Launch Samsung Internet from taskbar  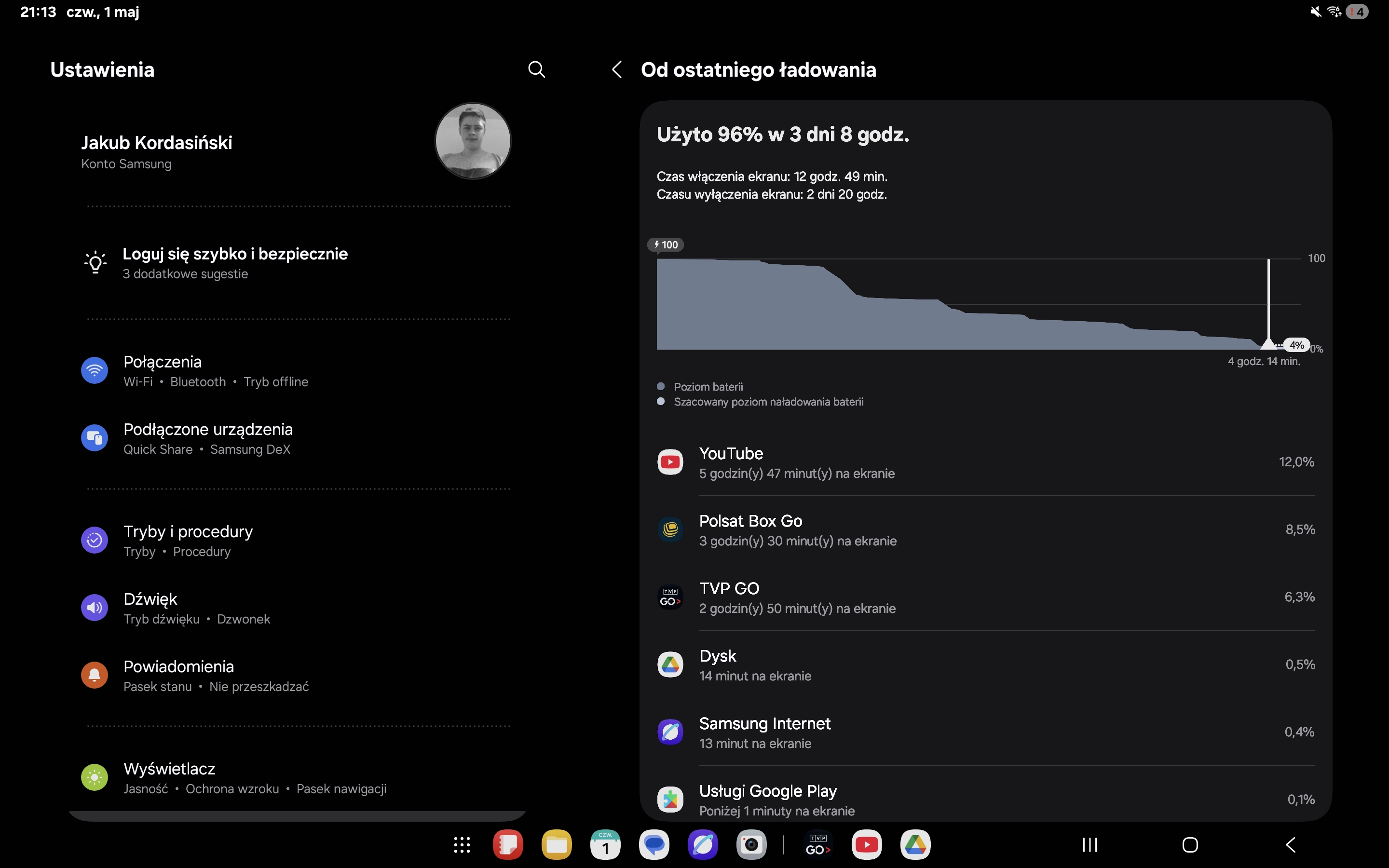click(703, 844)
